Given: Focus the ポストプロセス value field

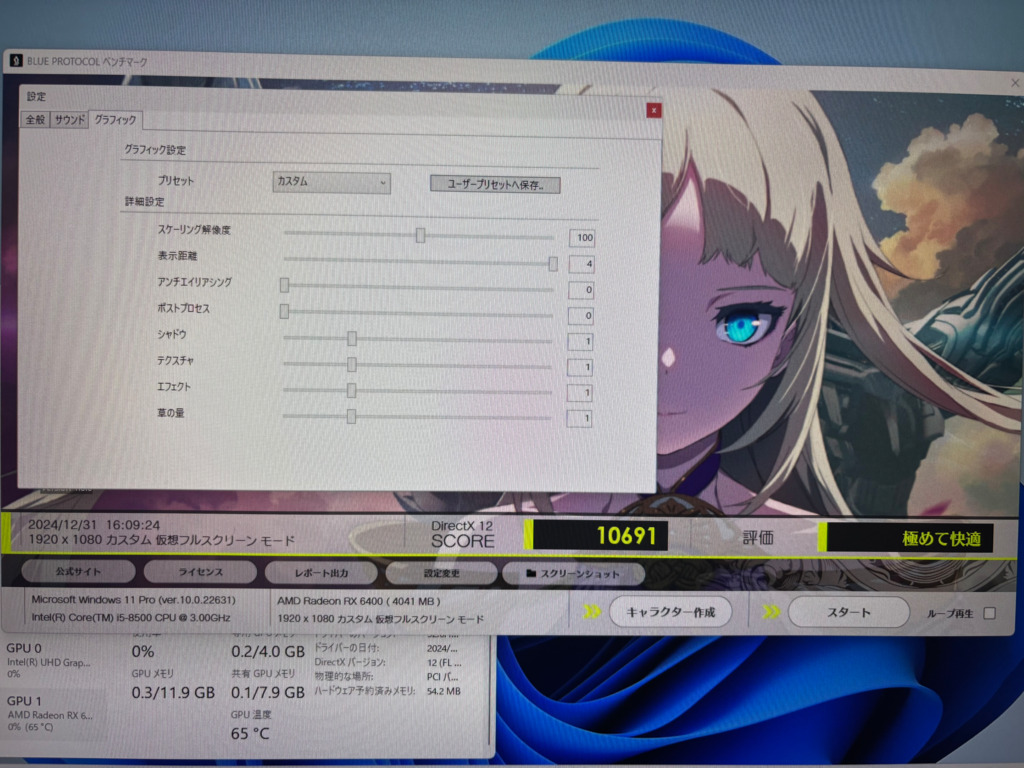Looking at the screenshot, I should (581, 316).
